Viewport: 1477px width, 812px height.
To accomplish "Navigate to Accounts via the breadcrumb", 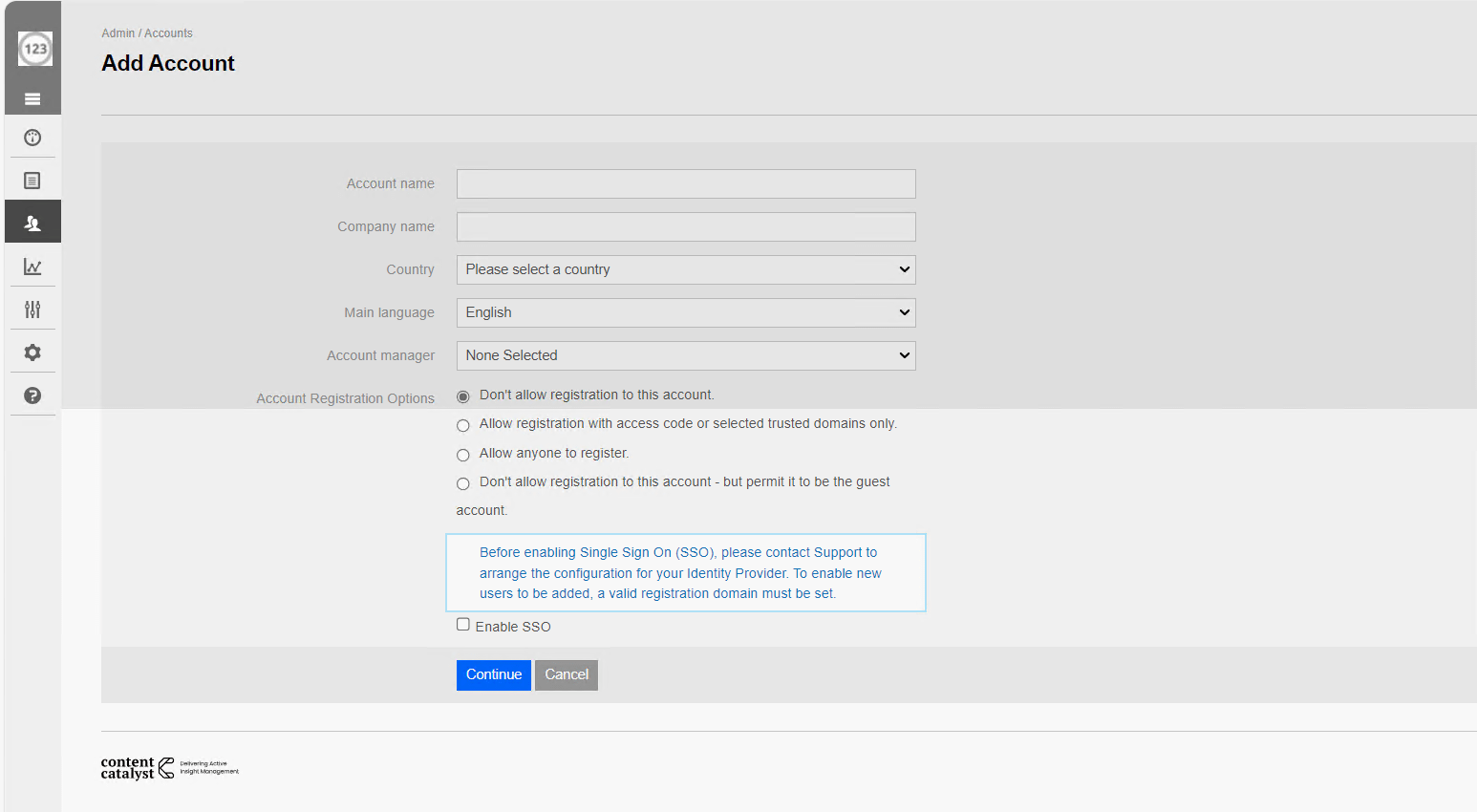I will click(x=168, y=32).
